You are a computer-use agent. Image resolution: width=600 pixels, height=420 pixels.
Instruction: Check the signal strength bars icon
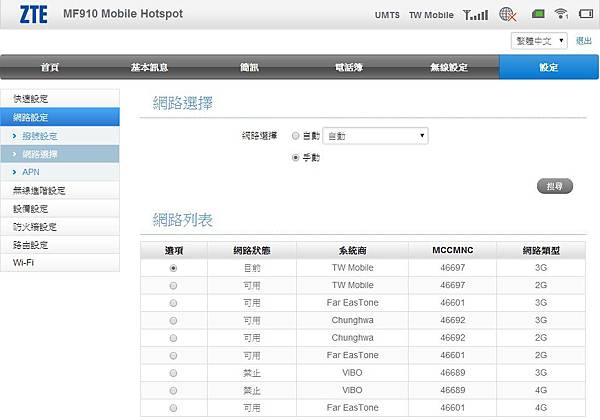click(476, 15)
